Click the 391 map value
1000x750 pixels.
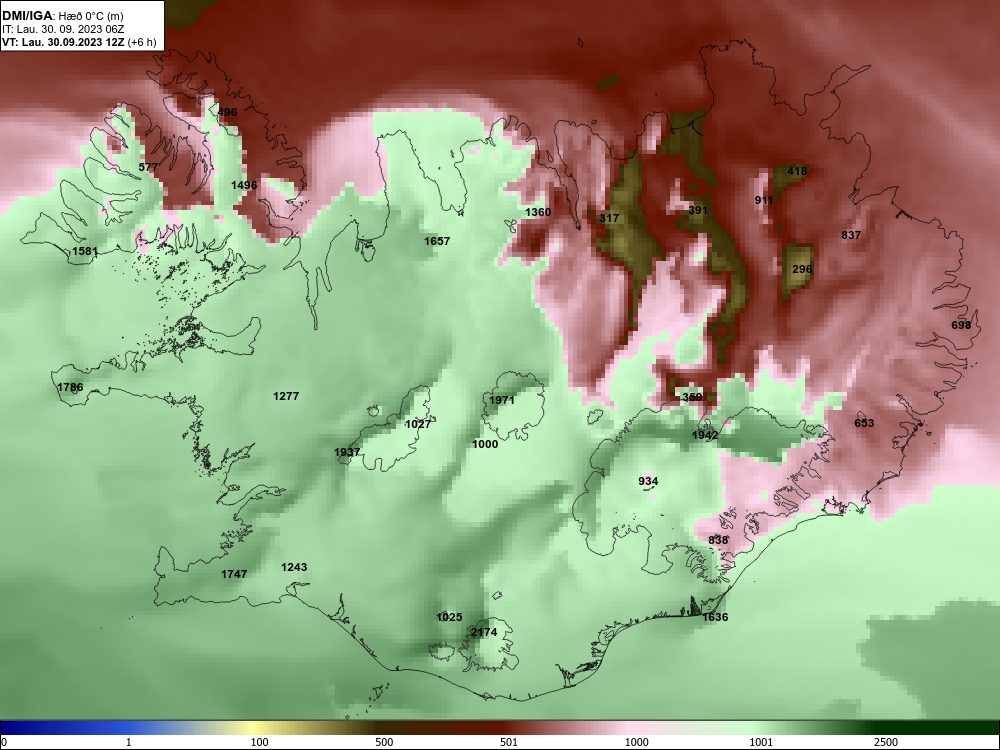(698, 210)
